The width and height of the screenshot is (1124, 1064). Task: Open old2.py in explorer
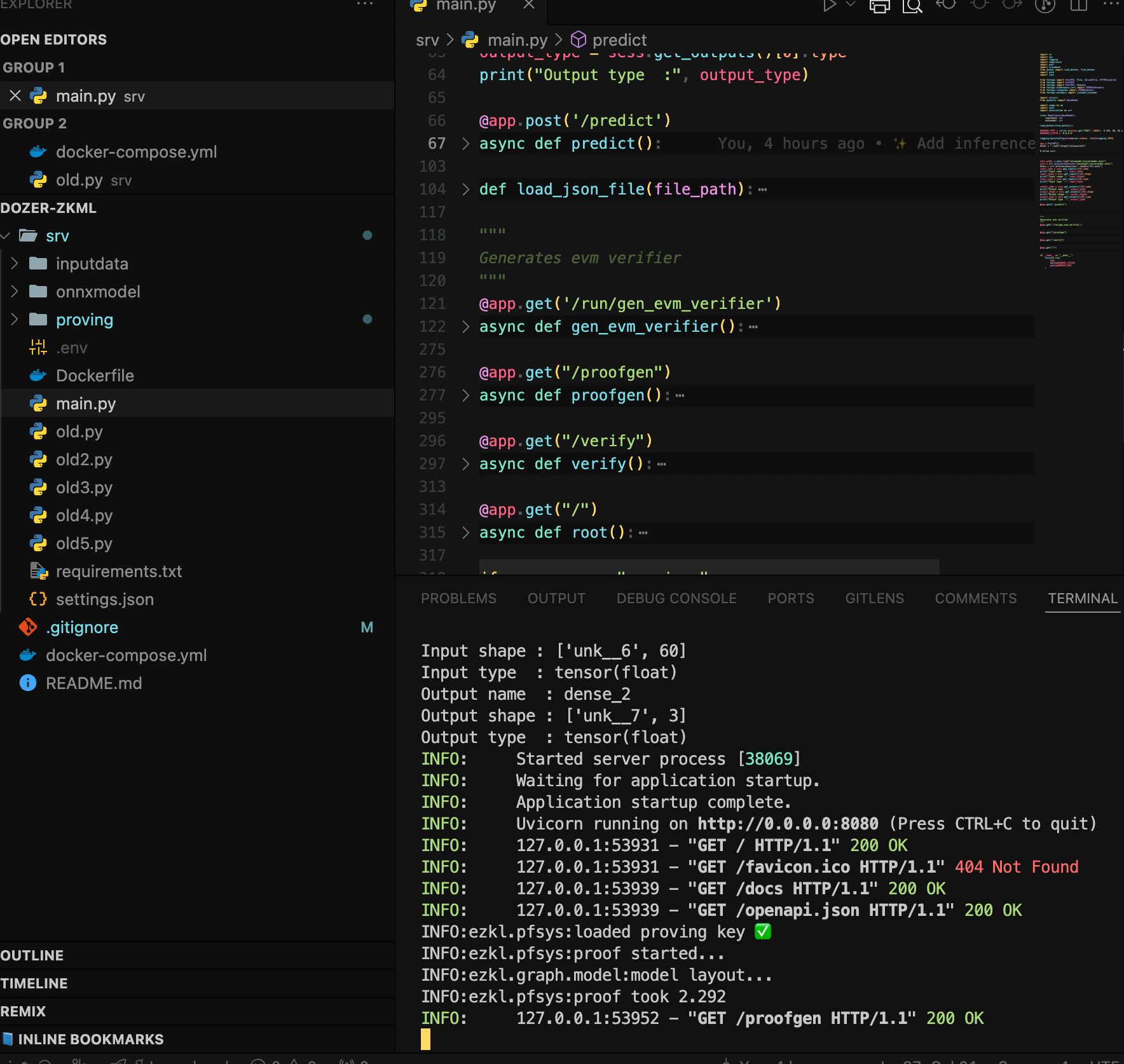pos(84,460)
